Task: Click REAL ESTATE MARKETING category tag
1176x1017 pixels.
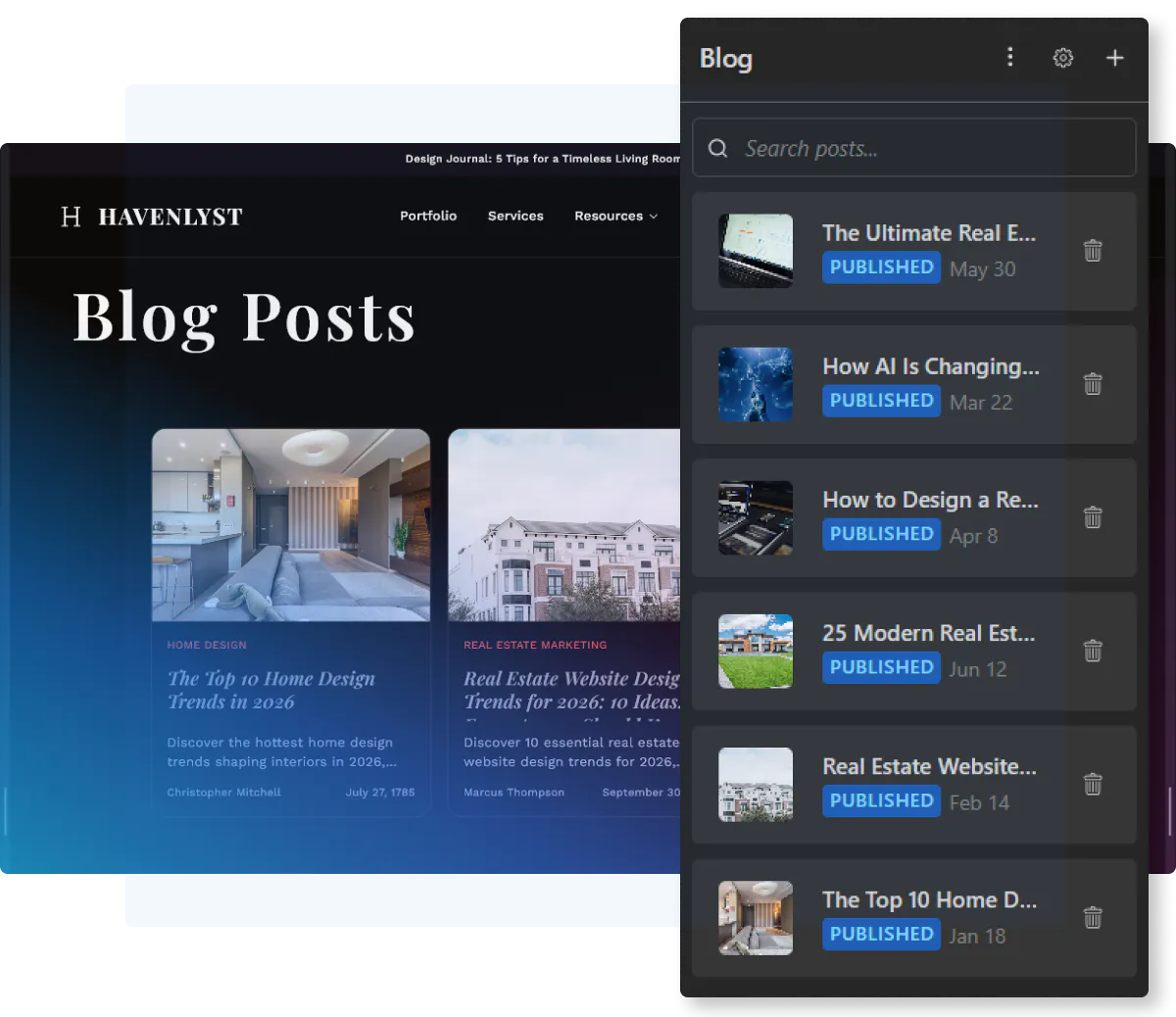Action: (535, 645)
